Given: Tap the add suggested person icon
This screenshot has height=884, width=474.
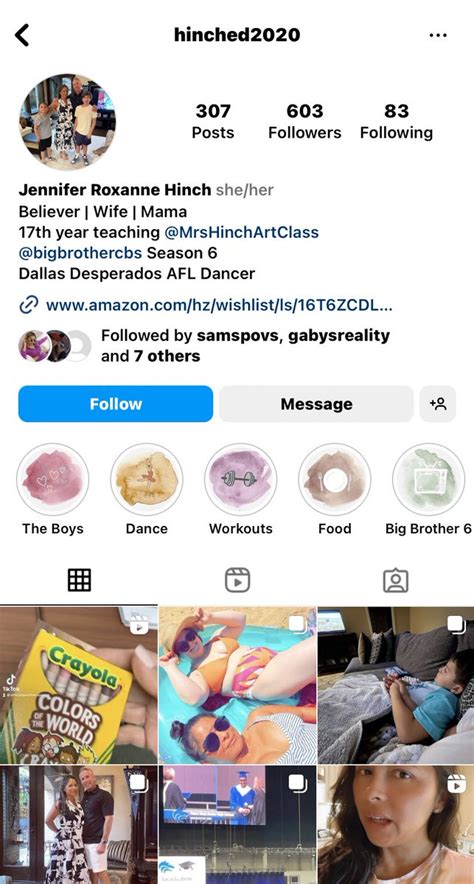Looking at the screenshot, I should (438, 404).
